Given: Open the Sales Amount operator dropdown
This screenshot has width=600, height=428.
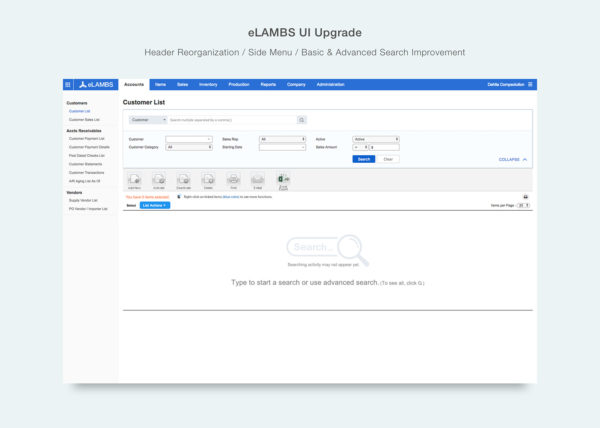Looking at the screenshot, I should click(x=360, y=147).
